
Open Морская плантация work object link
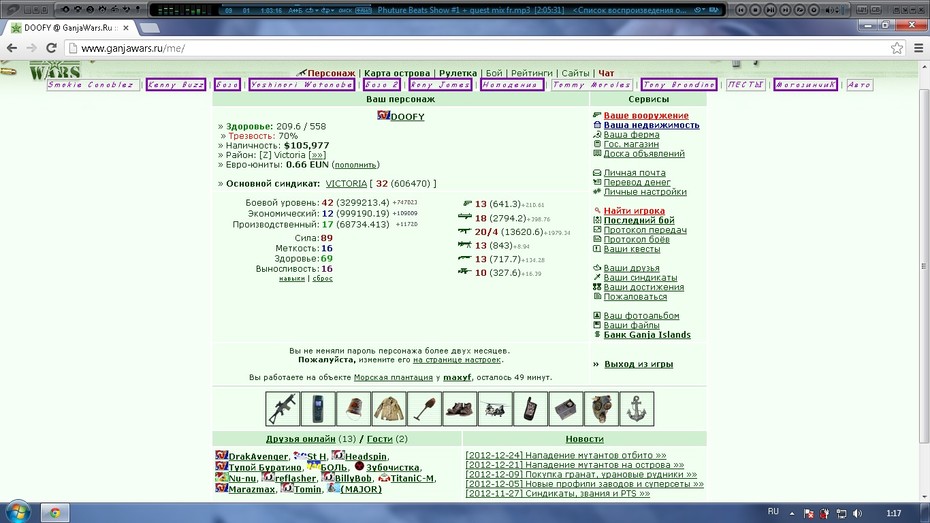pyautogui.click(x=393, y=377)
